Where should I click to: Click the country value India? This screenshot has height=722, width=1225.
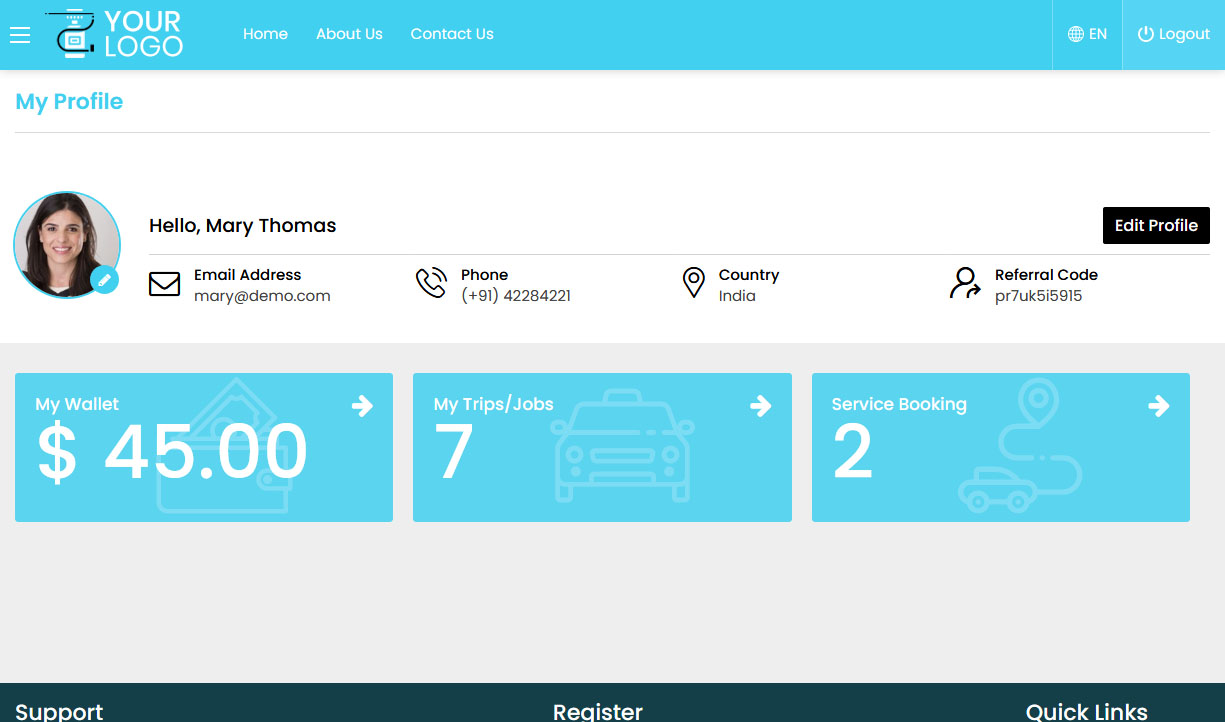(737, 296)
